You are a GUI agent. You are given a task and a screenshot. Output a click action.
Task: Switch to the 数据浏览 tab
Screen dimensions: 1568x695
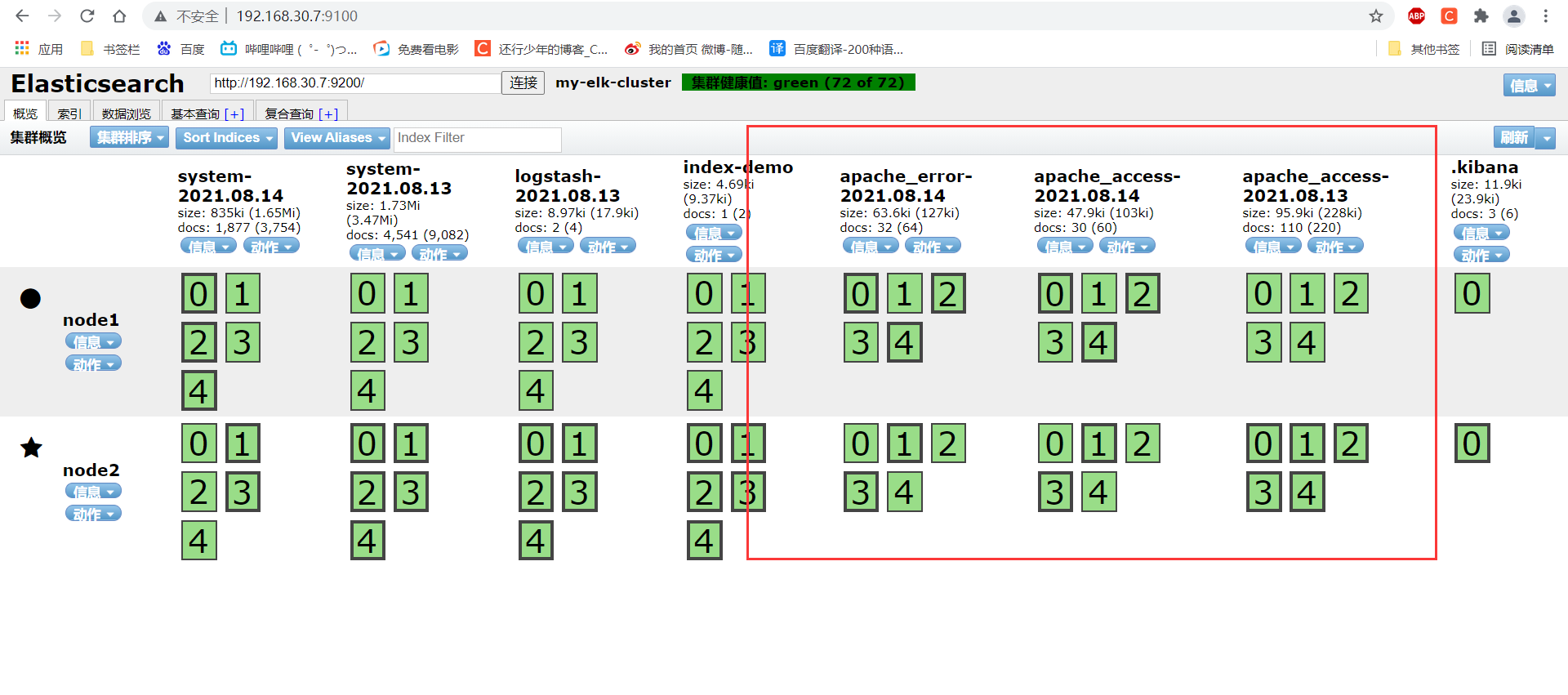point(127,113)
